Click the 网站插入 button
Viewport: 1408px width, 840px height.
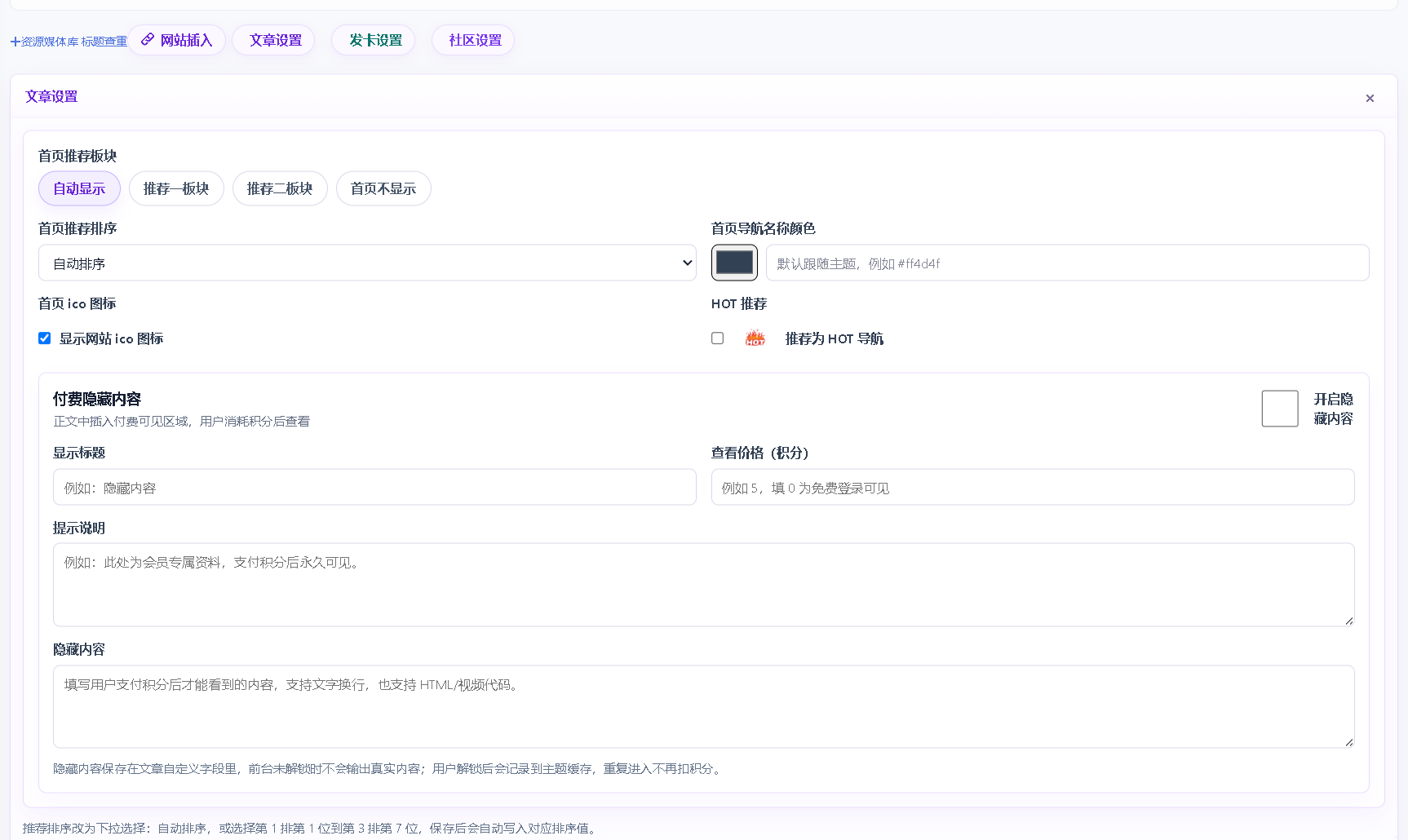point(176,40)
